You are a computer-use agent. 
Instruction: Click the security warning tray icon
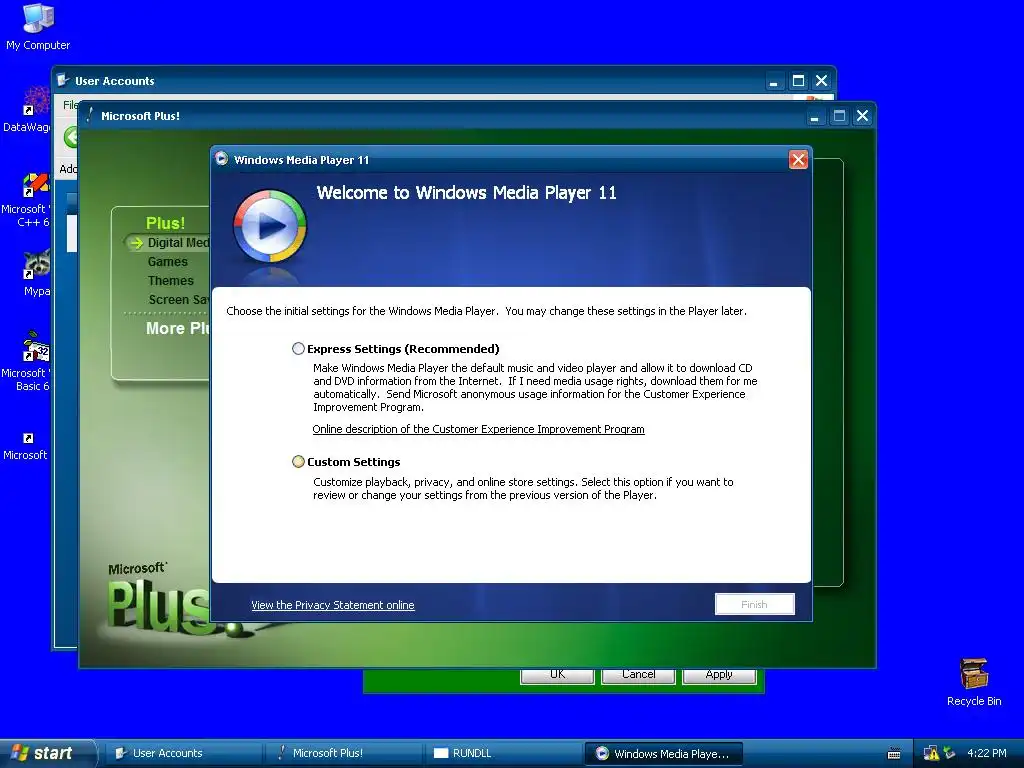pos(931,754)
